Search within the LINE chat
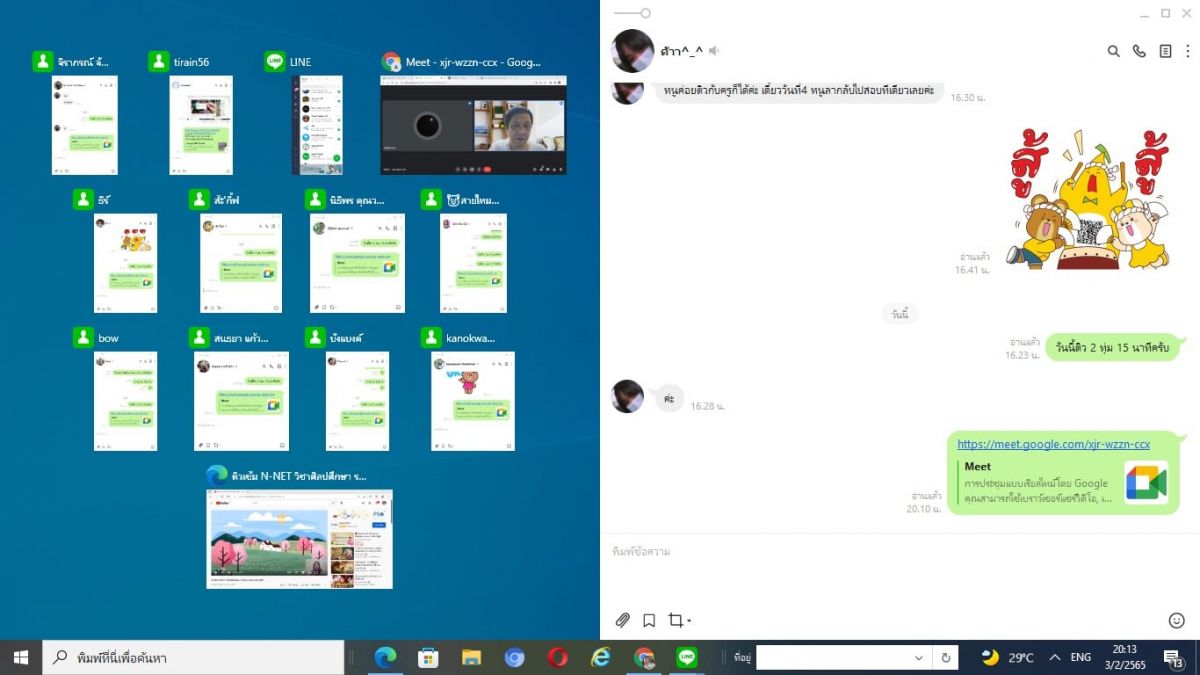 point(1113,51)
